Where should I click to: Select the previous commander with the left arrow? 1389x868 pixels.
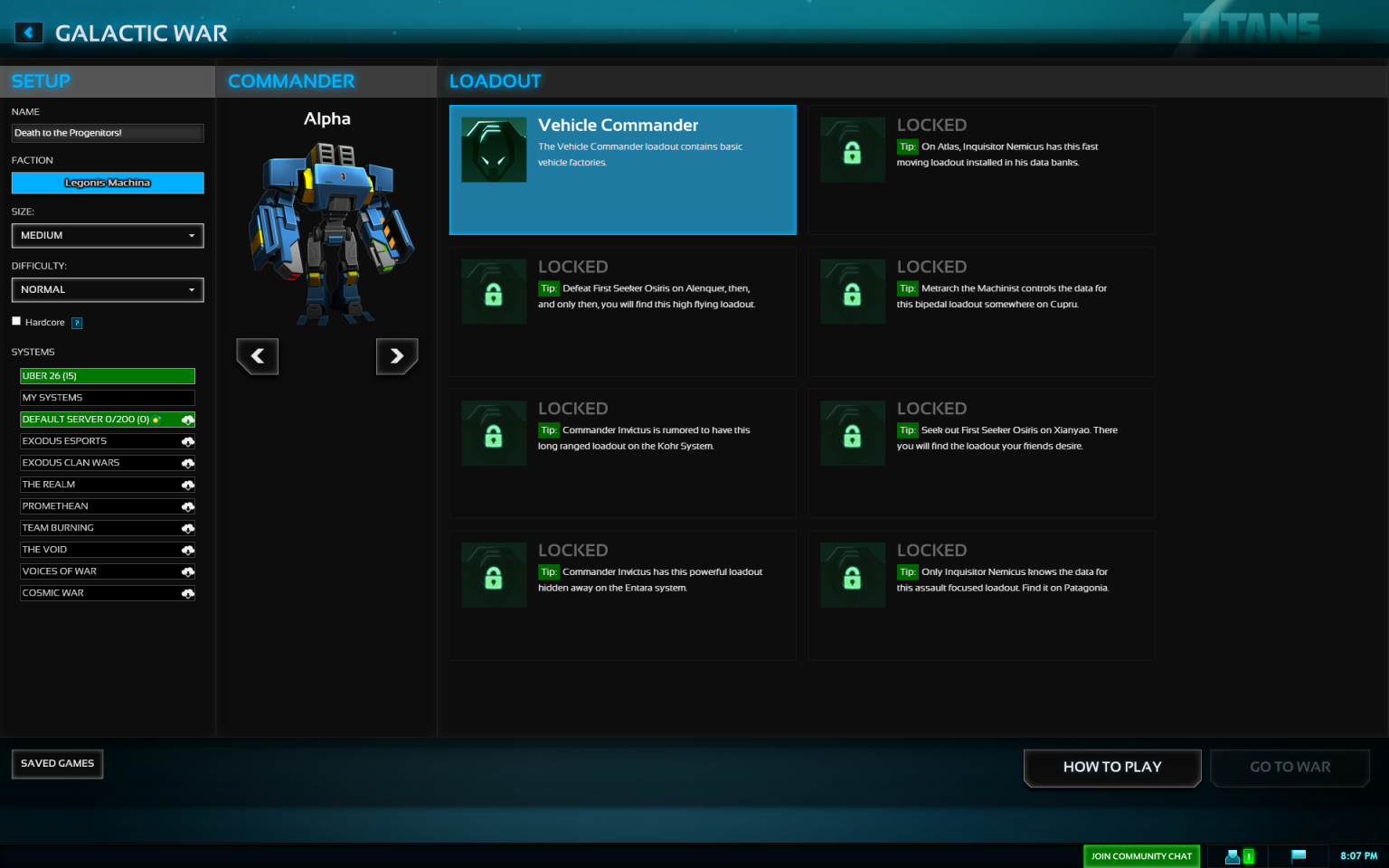point(257,355)
